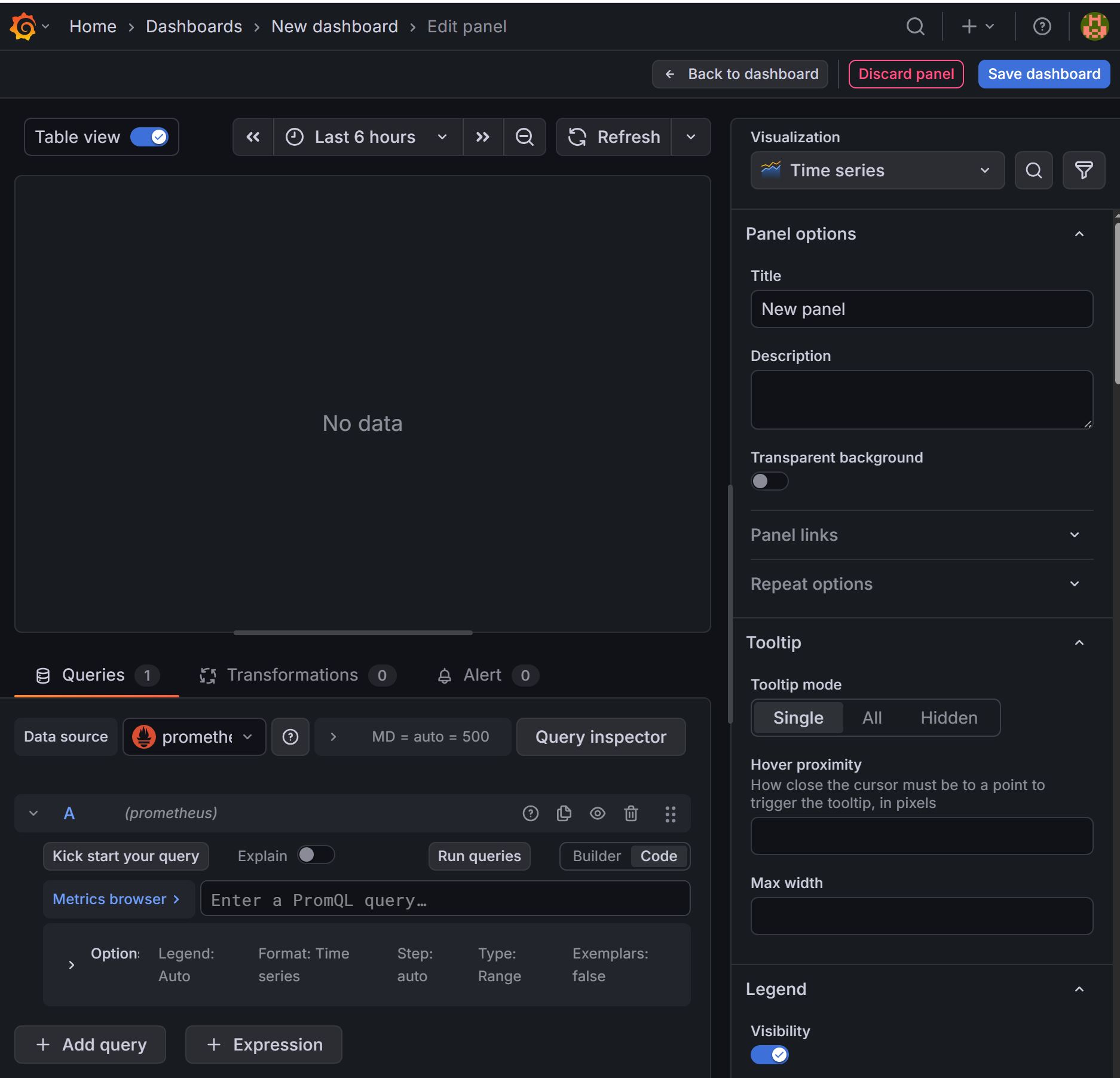
Task: Open the prometheus data source dropdown
Action: (194, 737)
